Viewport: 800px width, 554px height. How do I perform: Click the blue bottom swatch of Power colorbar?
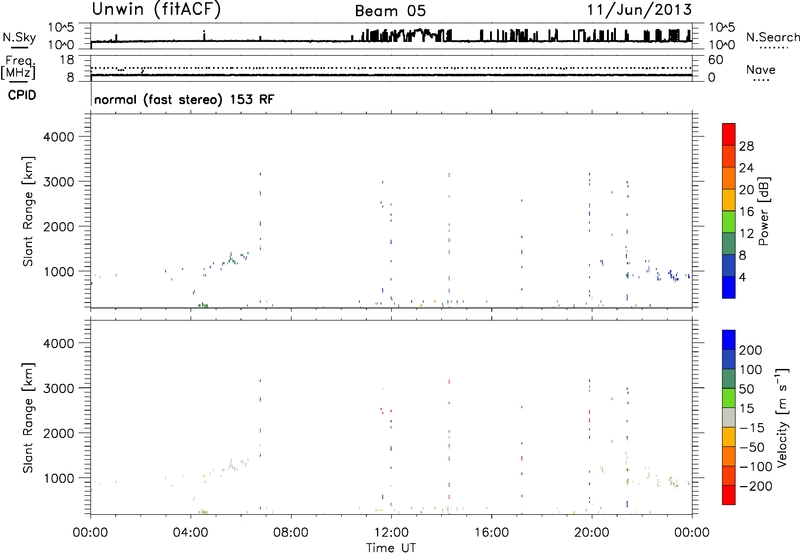(729, 287)
